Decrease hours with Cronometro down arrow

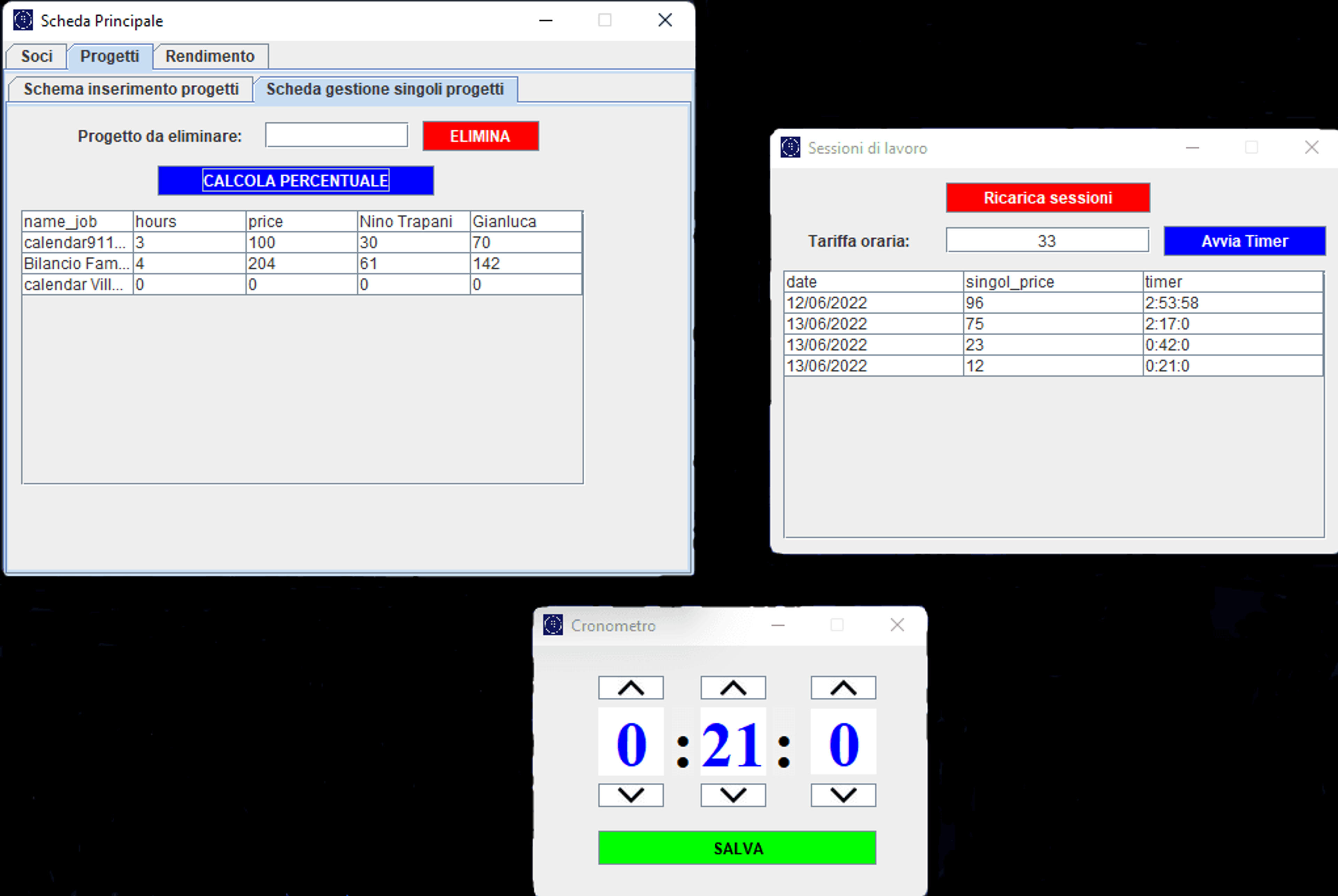coord(631,795)
